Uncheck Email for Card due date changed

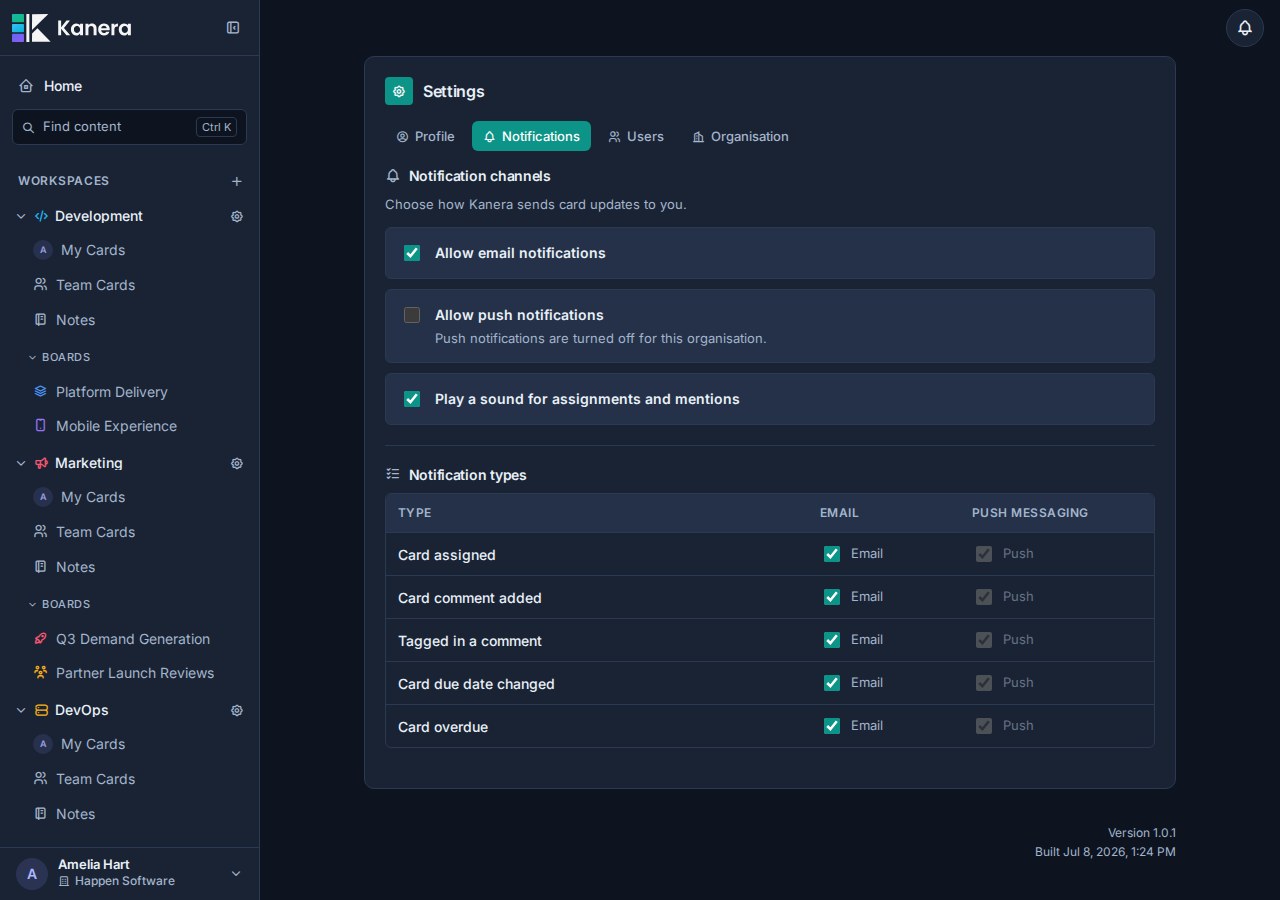pos(832,683)
